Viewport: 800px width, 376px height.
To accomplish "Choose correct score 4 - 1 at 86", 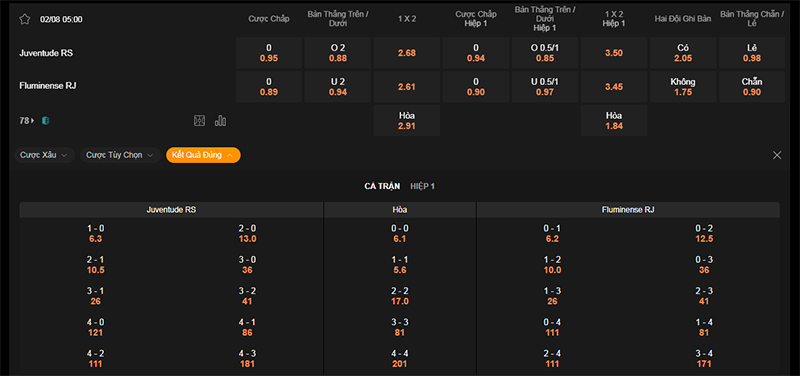I will point(247,328).
